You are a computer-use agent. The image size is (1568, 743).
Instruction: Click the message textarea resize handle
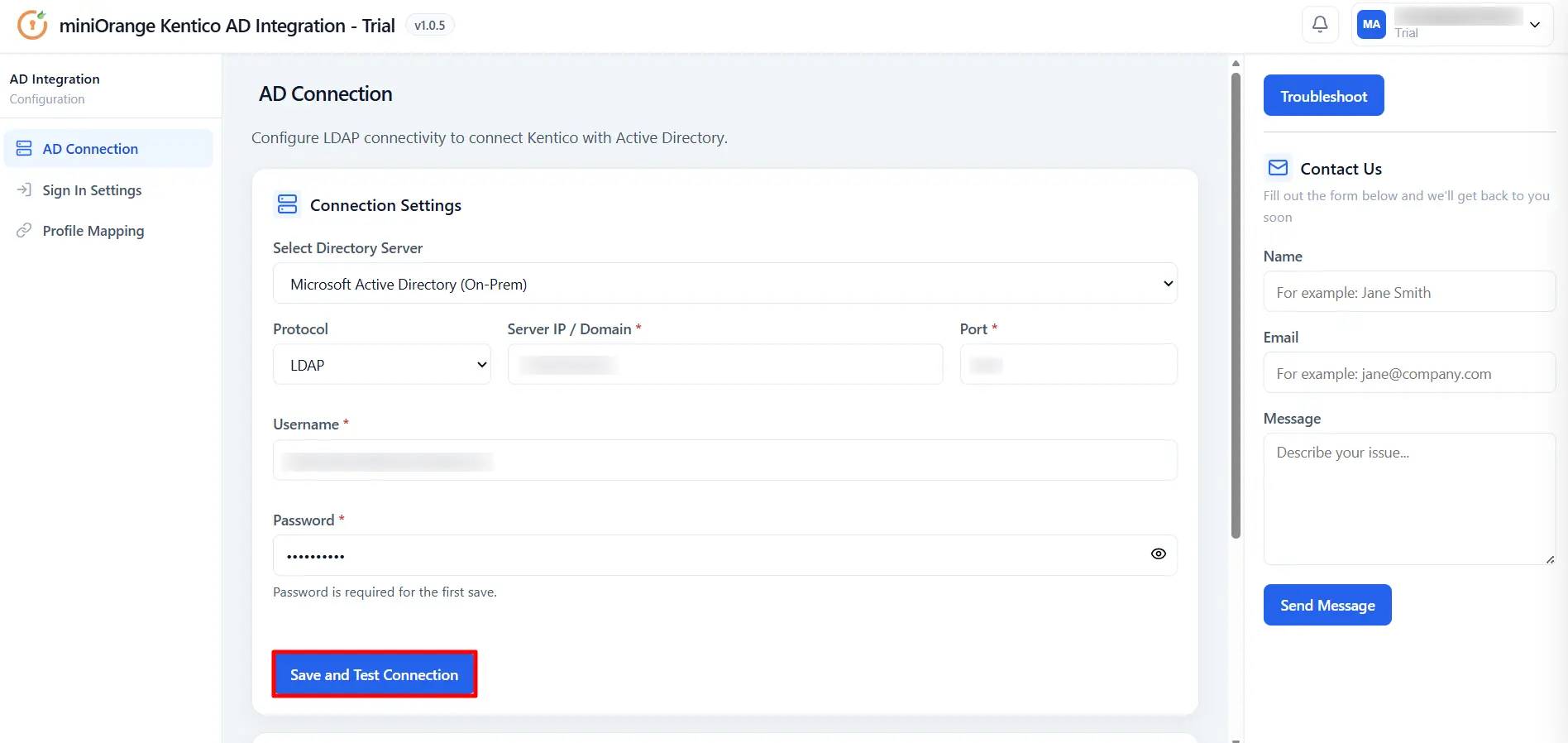tap(1550, 559)
